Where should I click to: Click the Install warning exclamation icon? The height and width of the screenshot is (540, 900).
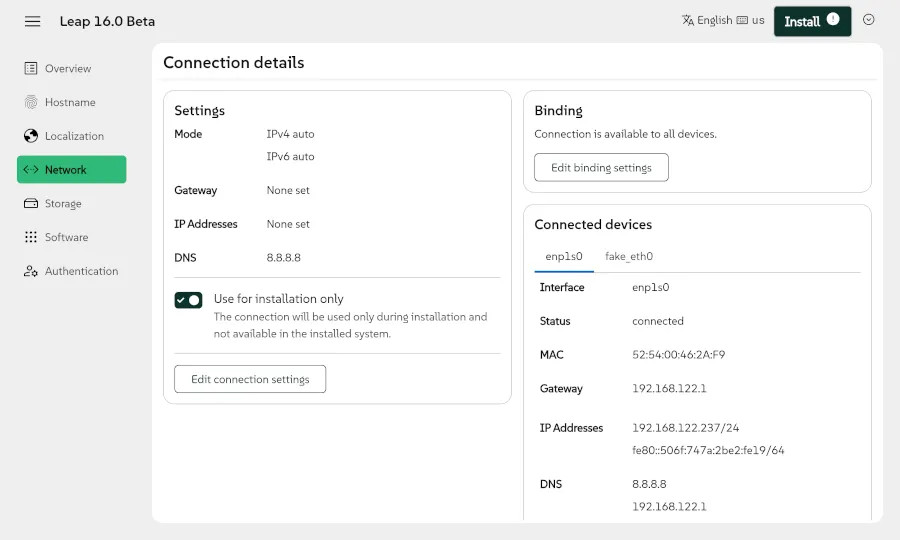click(833, 20)
